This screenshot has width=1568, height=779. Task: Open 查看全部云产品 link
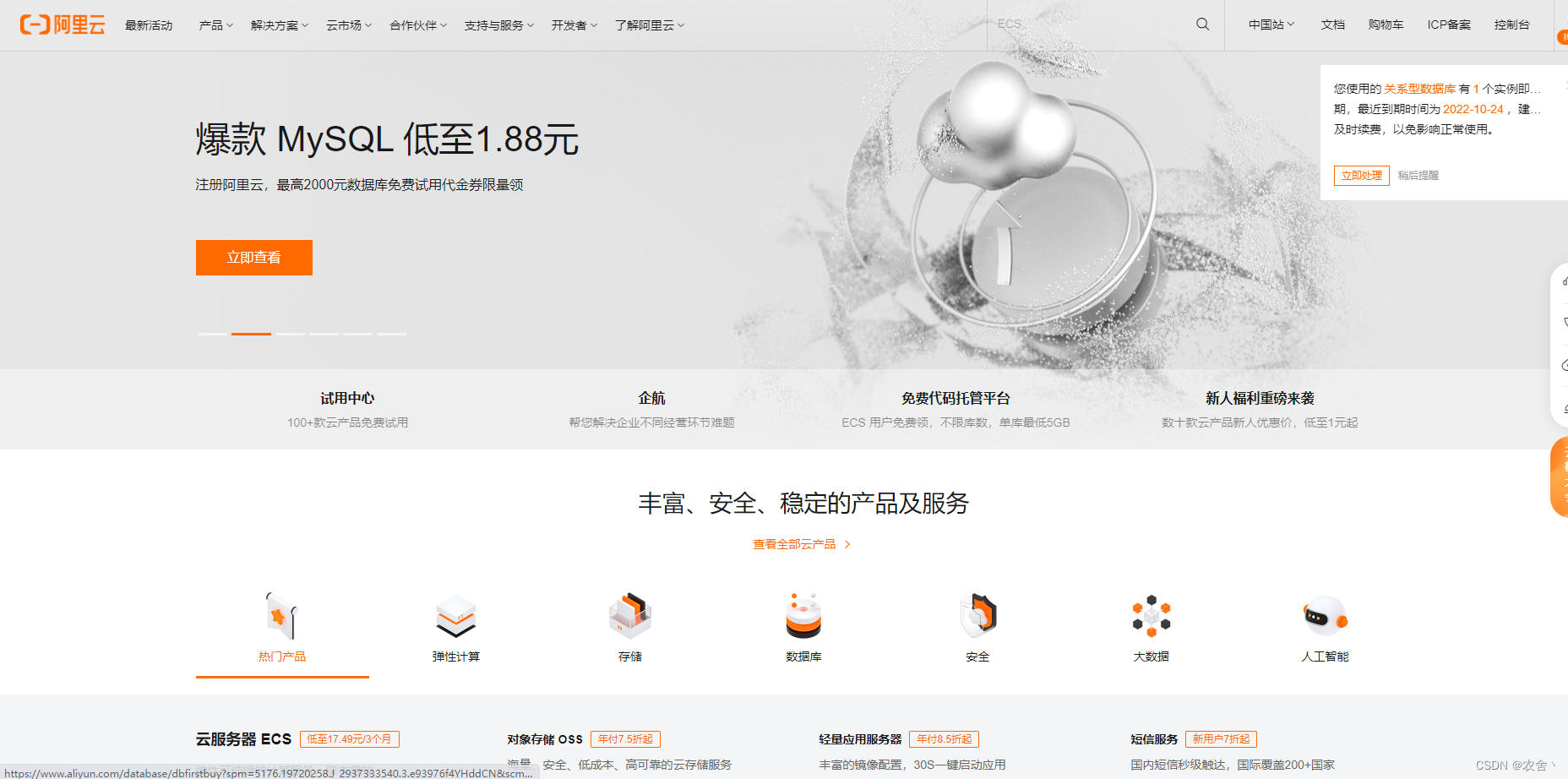(x=802, y=544)
